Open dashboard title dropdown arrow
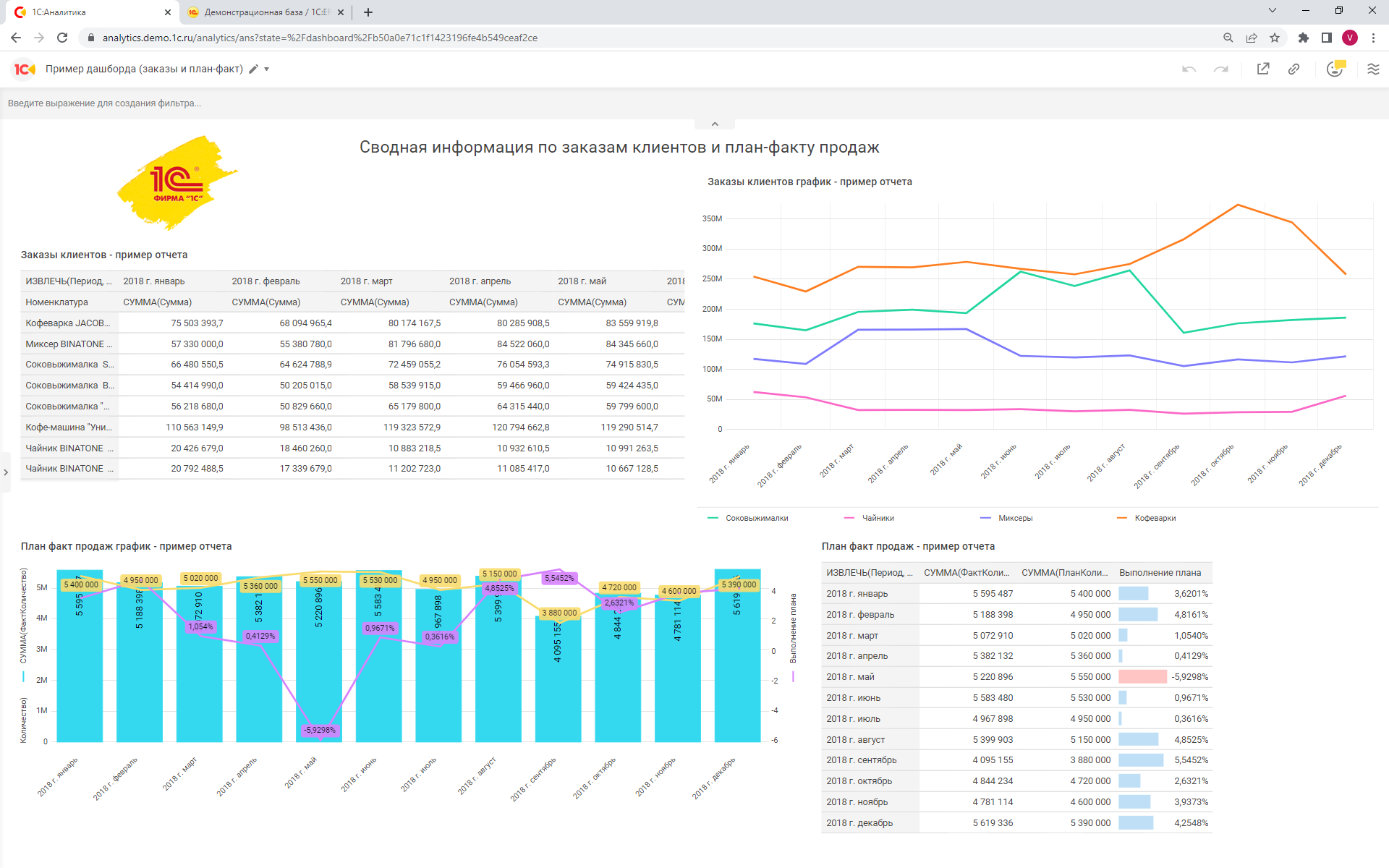This screenshot has width=1389, height=868. (x=267, y=69)
